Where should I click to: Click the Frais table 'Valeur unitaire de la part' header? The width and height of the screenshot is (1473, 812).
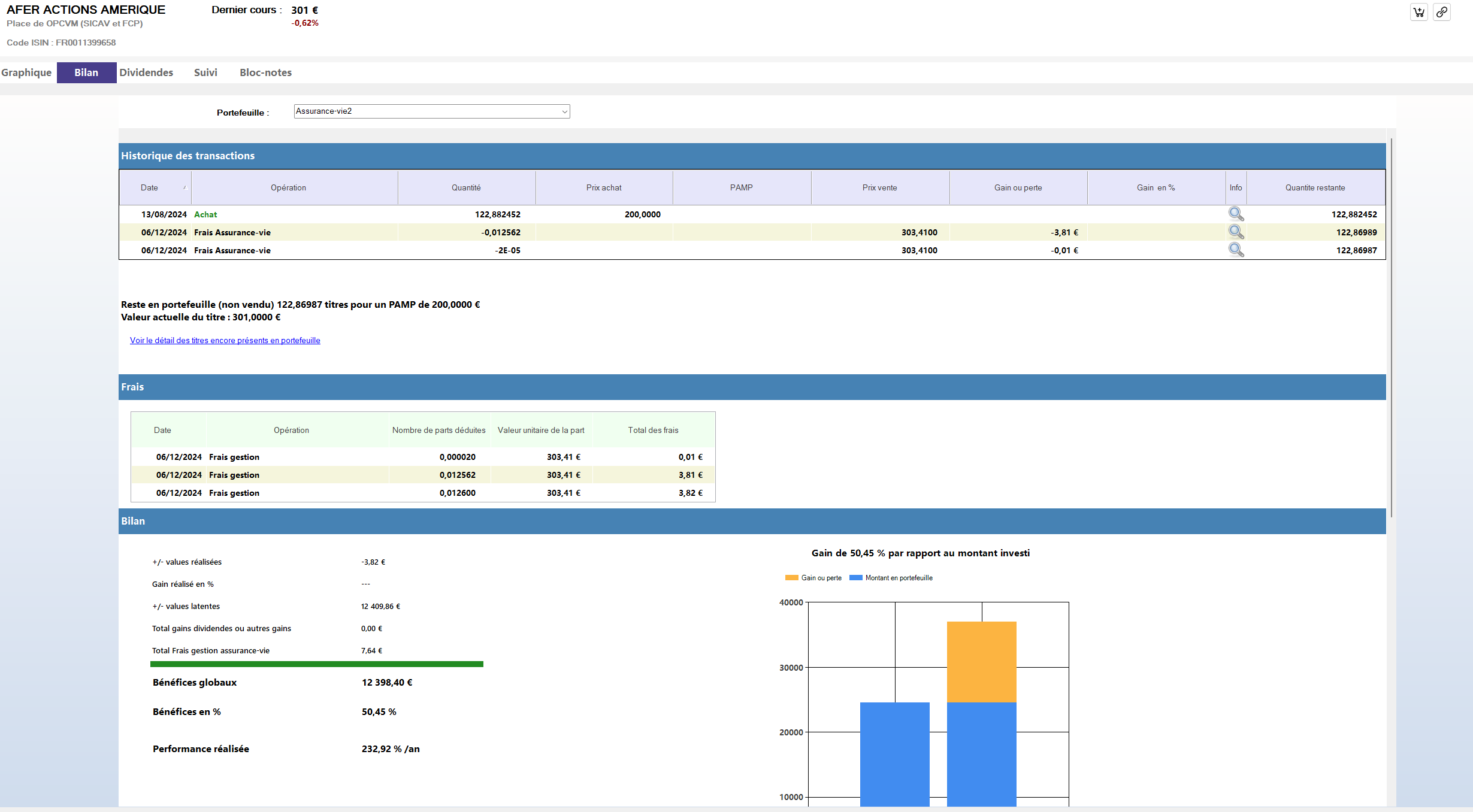[541, 430]
